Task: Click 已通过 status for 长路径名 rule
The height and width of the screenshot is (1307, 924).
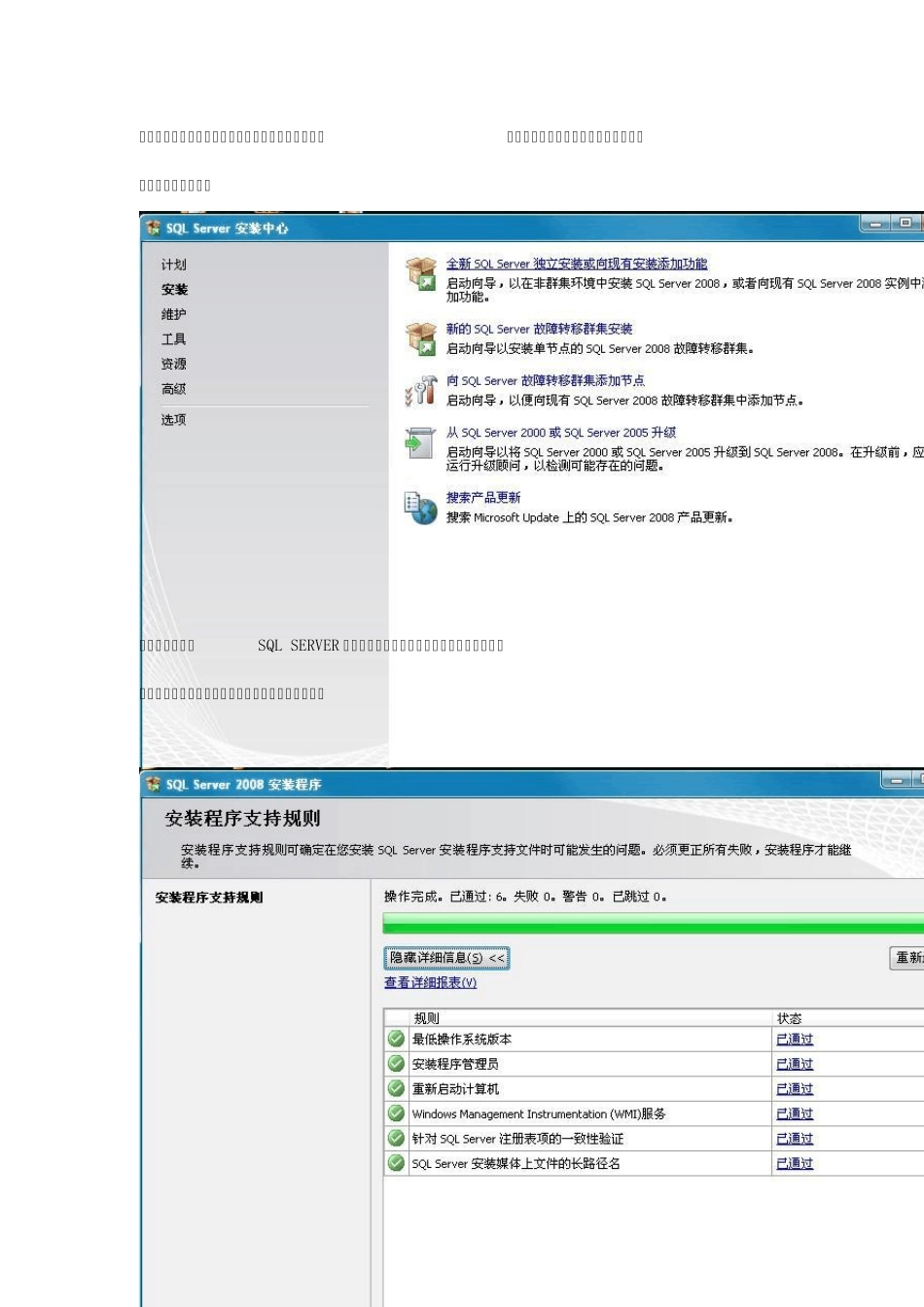Action: [795, 1163]
